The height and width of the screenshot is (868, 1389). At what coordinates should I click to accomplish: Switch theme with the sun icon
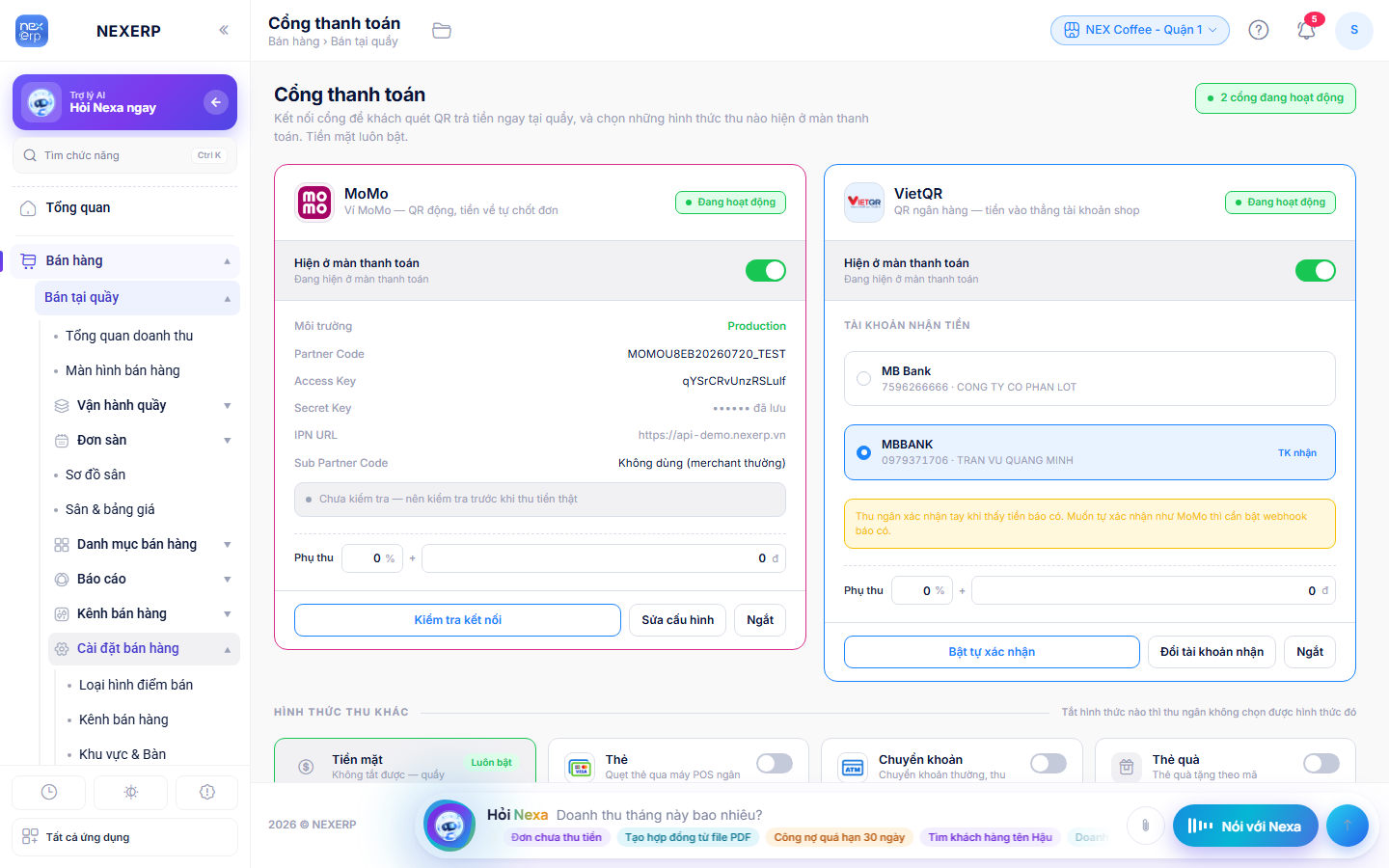click(x=131, y=792)
